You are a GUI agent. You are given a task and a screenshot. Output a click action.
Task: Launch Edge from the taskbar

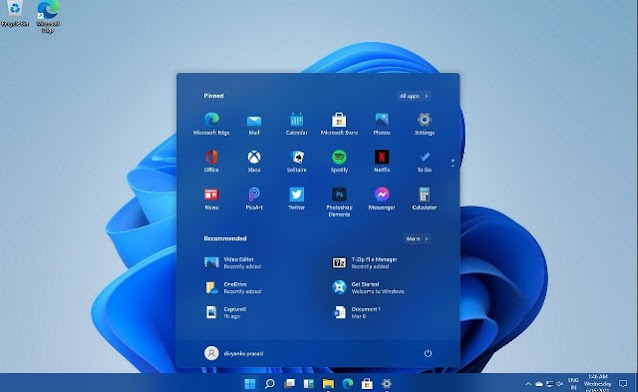coord(348,383)
